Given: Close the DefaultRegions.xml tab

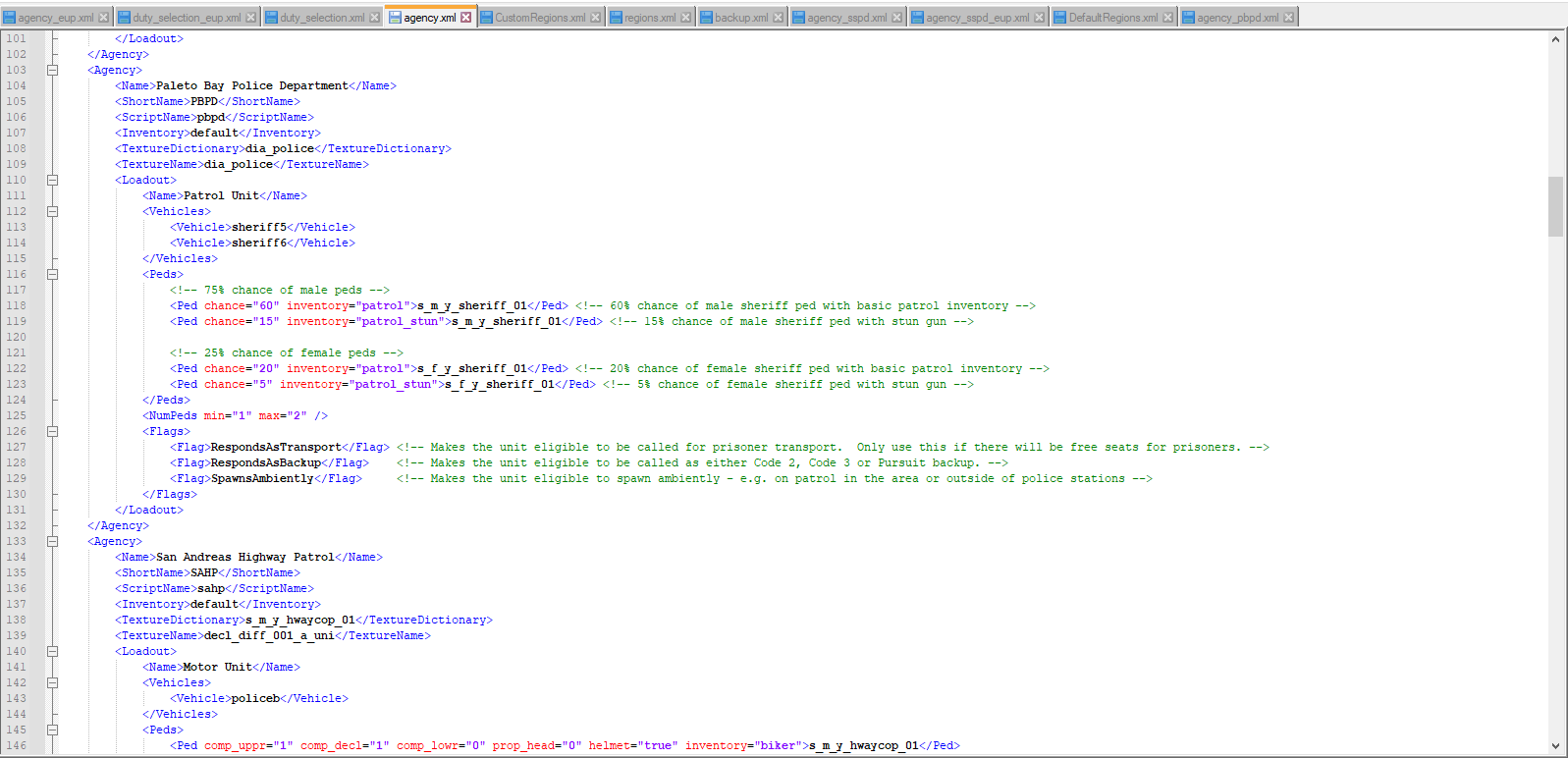Looking at the screenshot, I should (1167, 18).
